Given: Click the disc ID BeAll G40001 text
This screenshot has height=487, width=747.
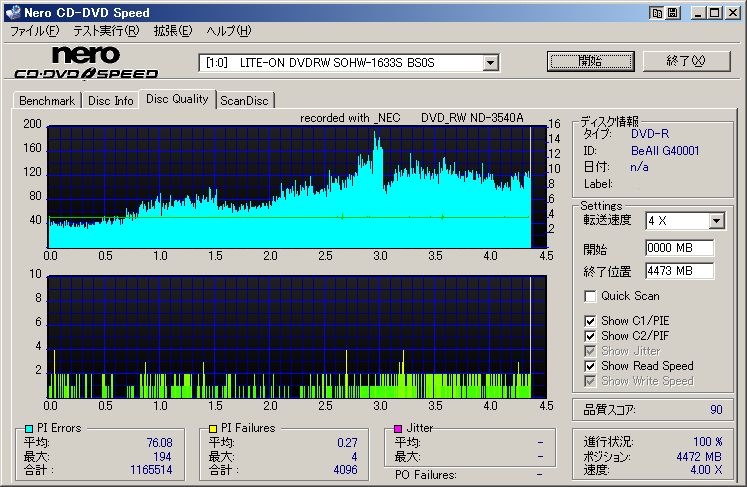Looking at the screenshot, I should tap(665, 151).
